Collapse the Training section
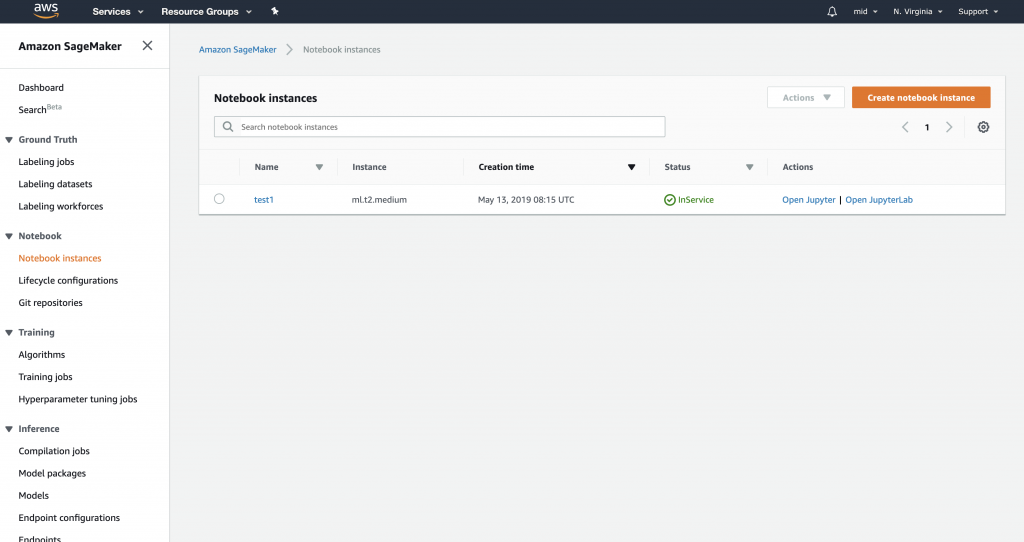The height and width of the screenshot is (542, 1024). coord(9,333)
